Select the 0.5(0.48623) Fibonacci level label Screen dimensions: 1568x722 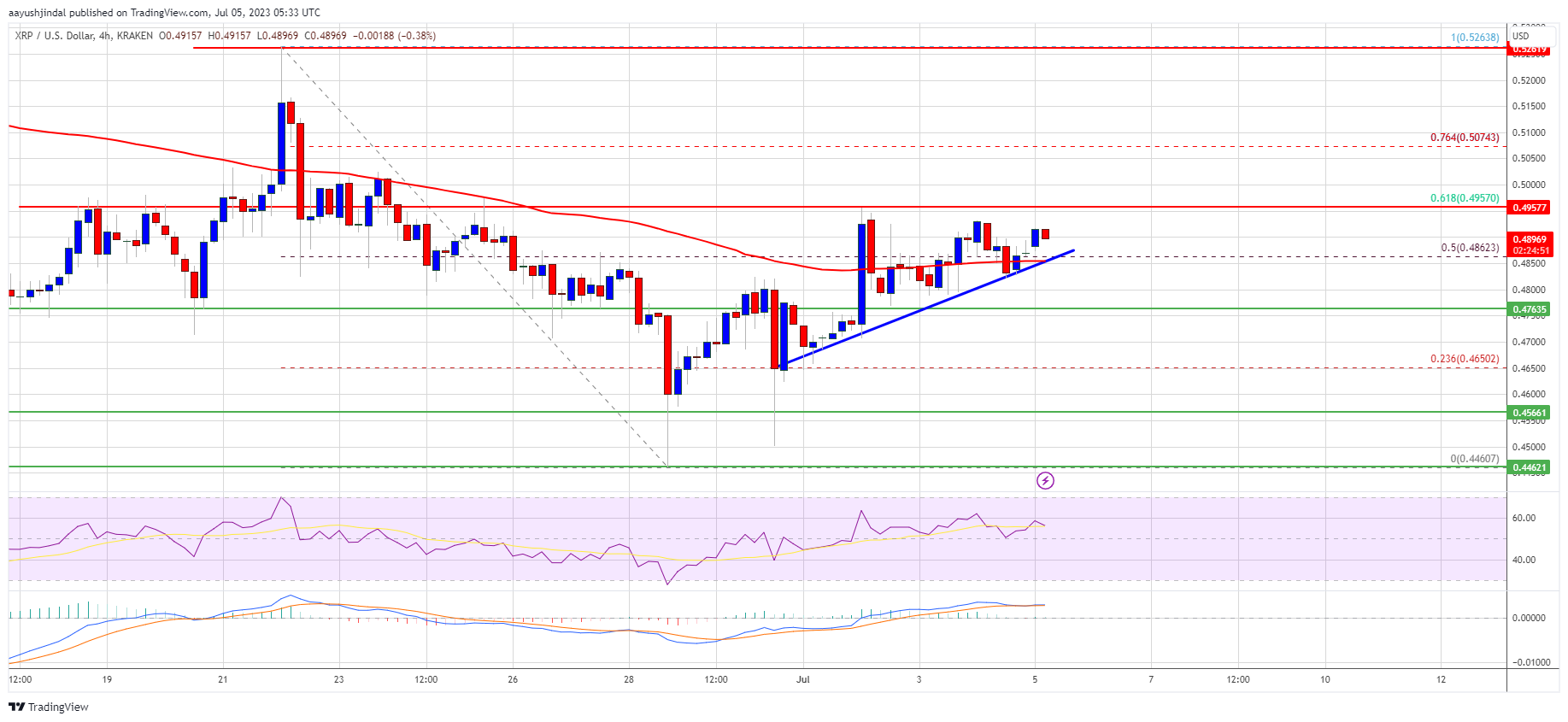click(x=1470, y=248)
